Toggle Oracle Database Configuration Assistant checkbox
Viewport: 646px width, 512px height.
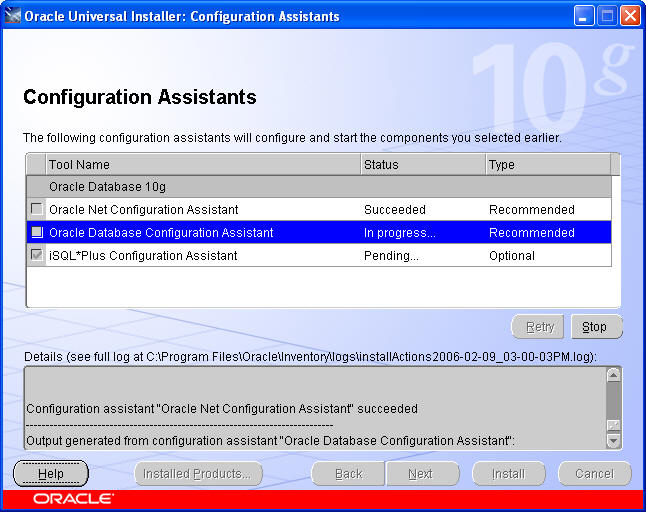tap(37, 232)
